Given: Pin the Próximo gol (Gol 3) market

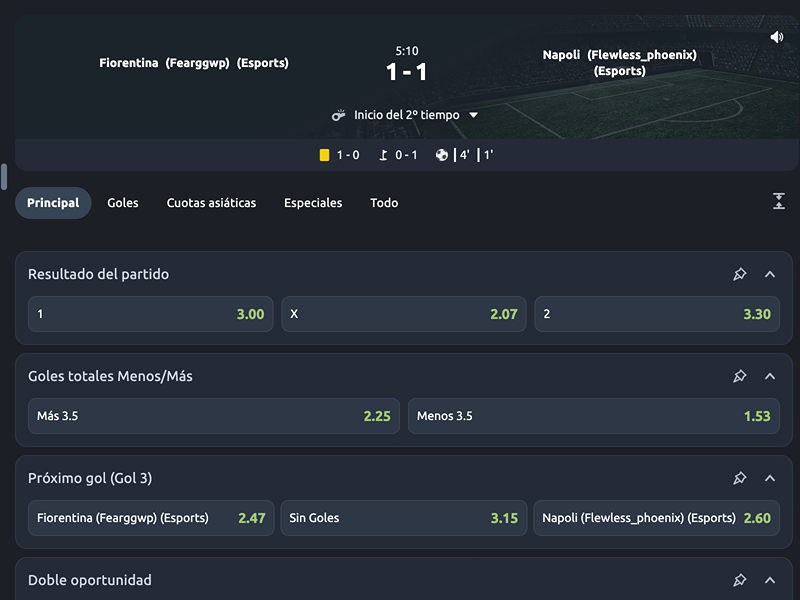Looking at the screenshot, I should (x=740, y=478).
